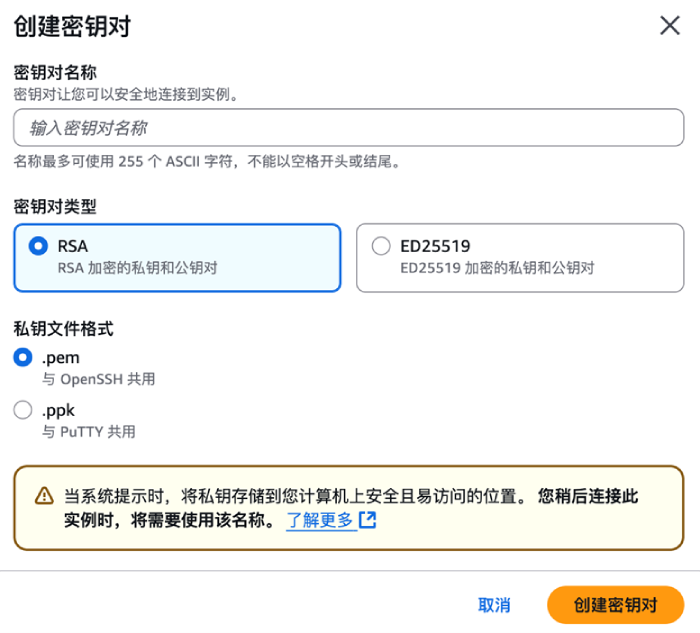Select the .pem file format radio
The width and height of the screenshot is (700, 633).
[x=22, y=357]
